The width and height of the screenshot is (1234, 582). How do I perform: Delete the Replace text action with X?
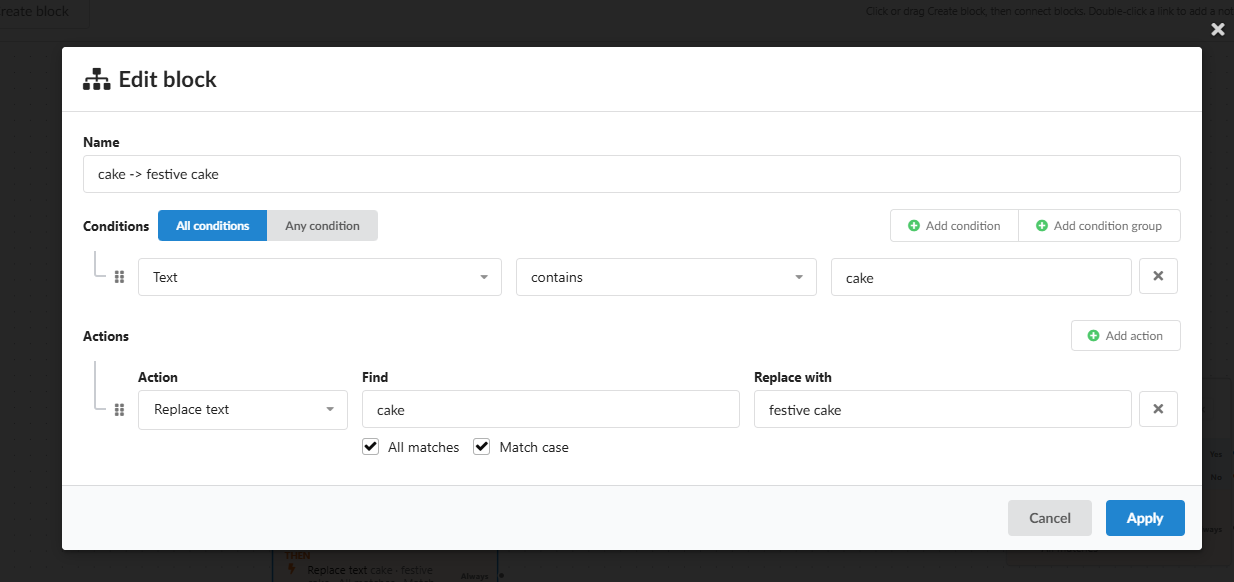coord(1158,409)
